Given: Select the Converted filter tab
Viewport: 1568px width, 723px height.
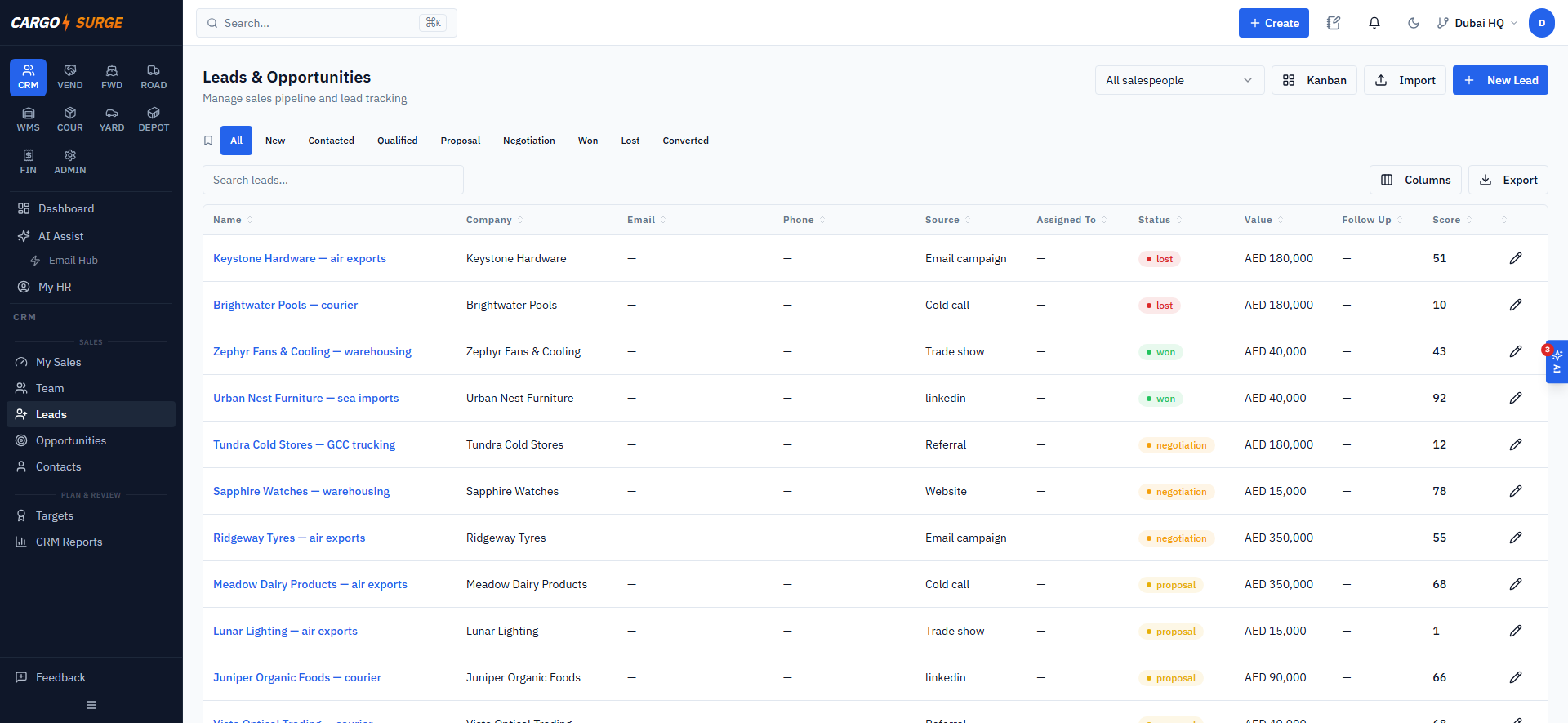Looking at the screenshot, I should pos(685,141).
